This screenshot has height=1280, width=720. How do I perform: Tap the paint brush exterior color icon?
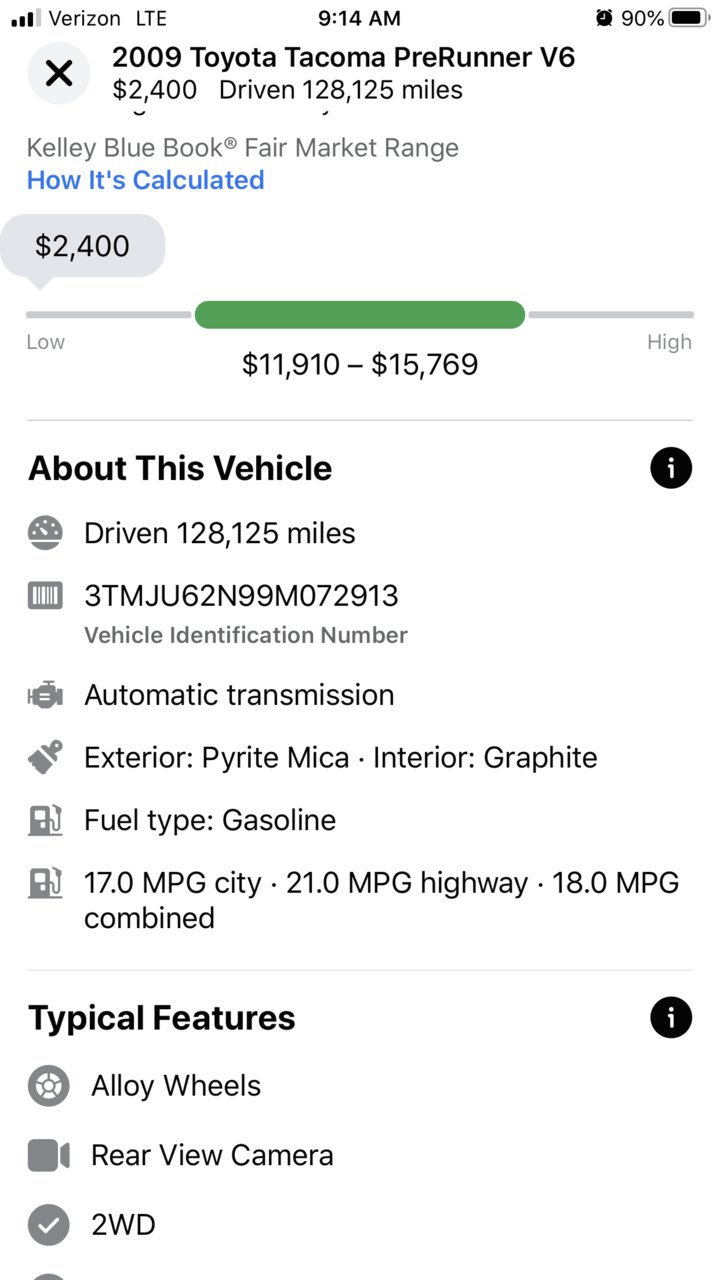[x=46, y=757]
